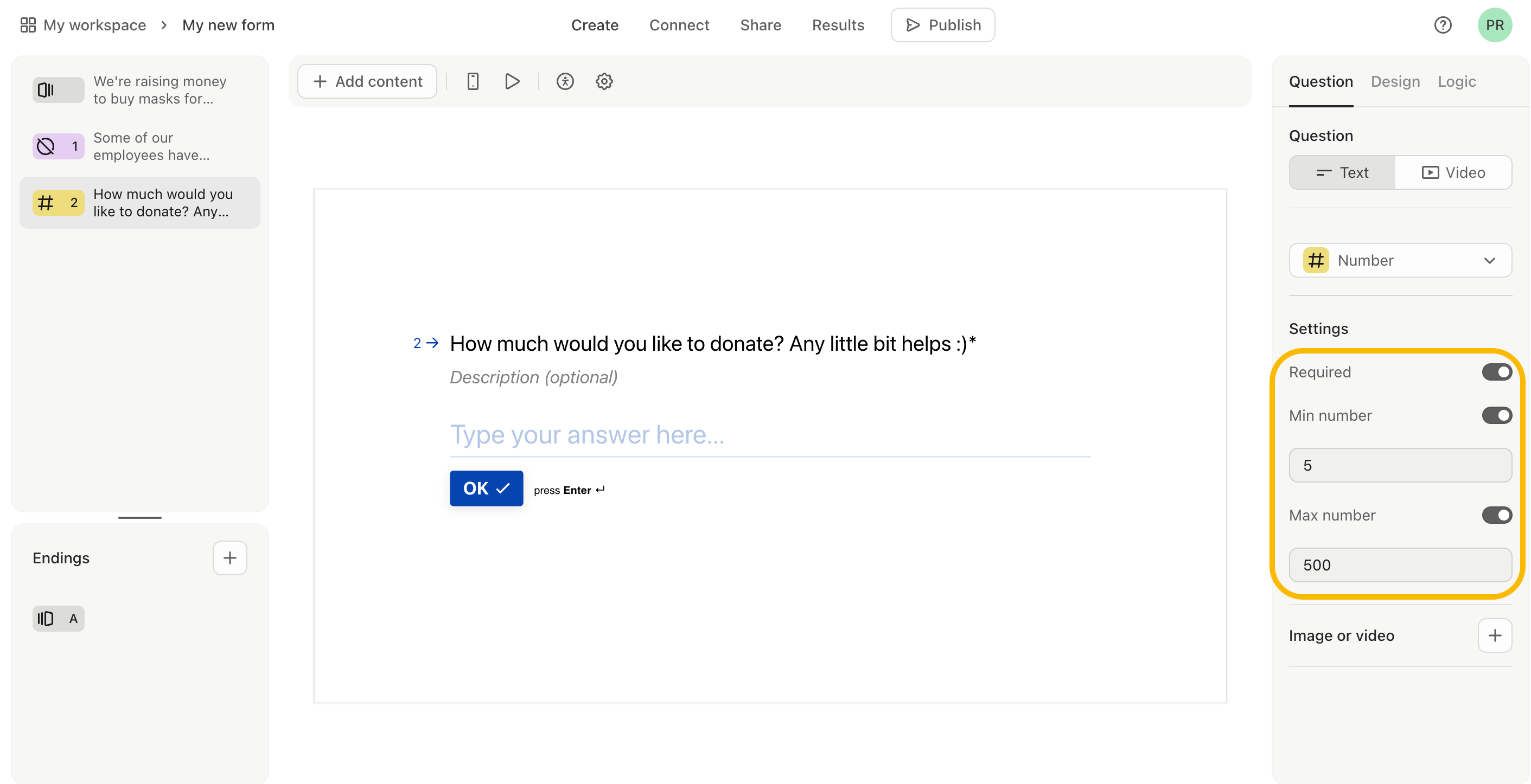Viewport: 1531px width, 784px height.
Task: Click the play preview icon in toolbar
Action: (x=512, y=81)
